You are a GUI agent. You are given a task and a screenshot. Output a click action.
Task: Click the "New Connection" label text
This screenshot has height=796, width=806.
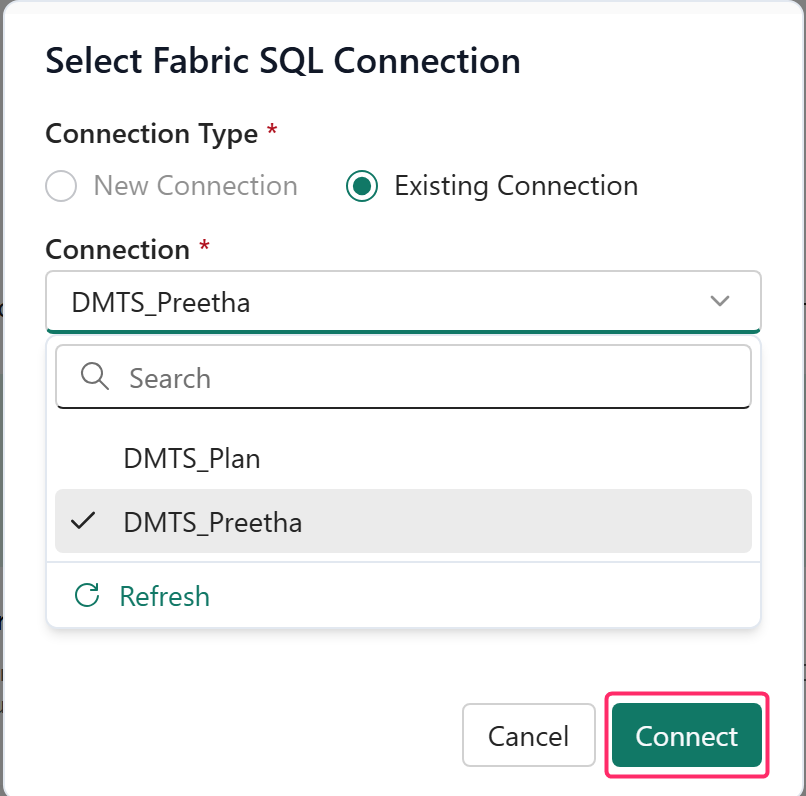coord(195,187)
